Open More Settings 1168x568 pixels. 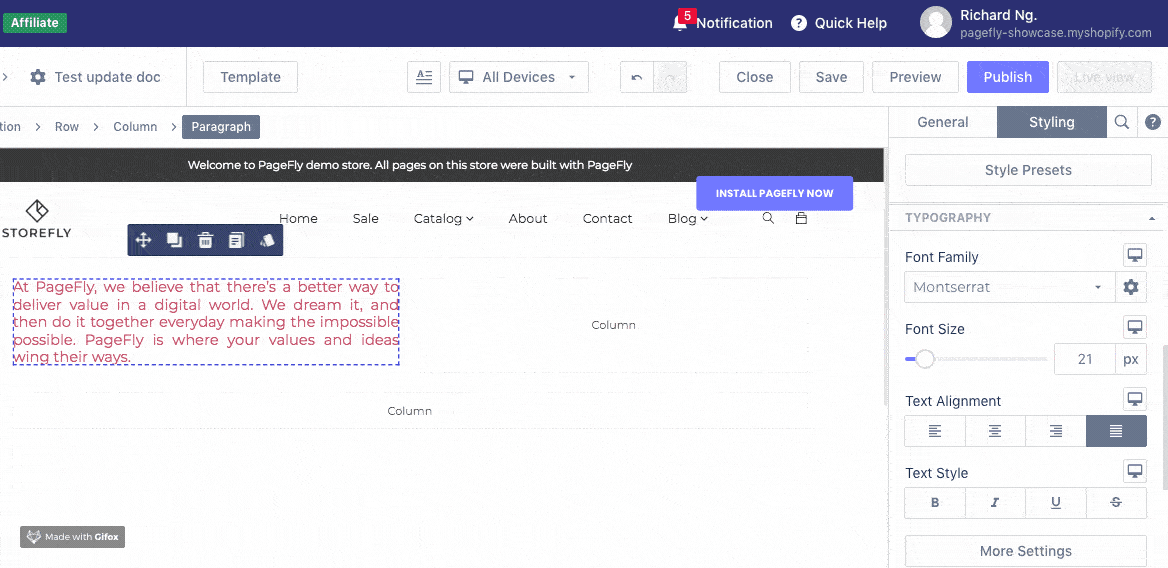pos(1026,551)
